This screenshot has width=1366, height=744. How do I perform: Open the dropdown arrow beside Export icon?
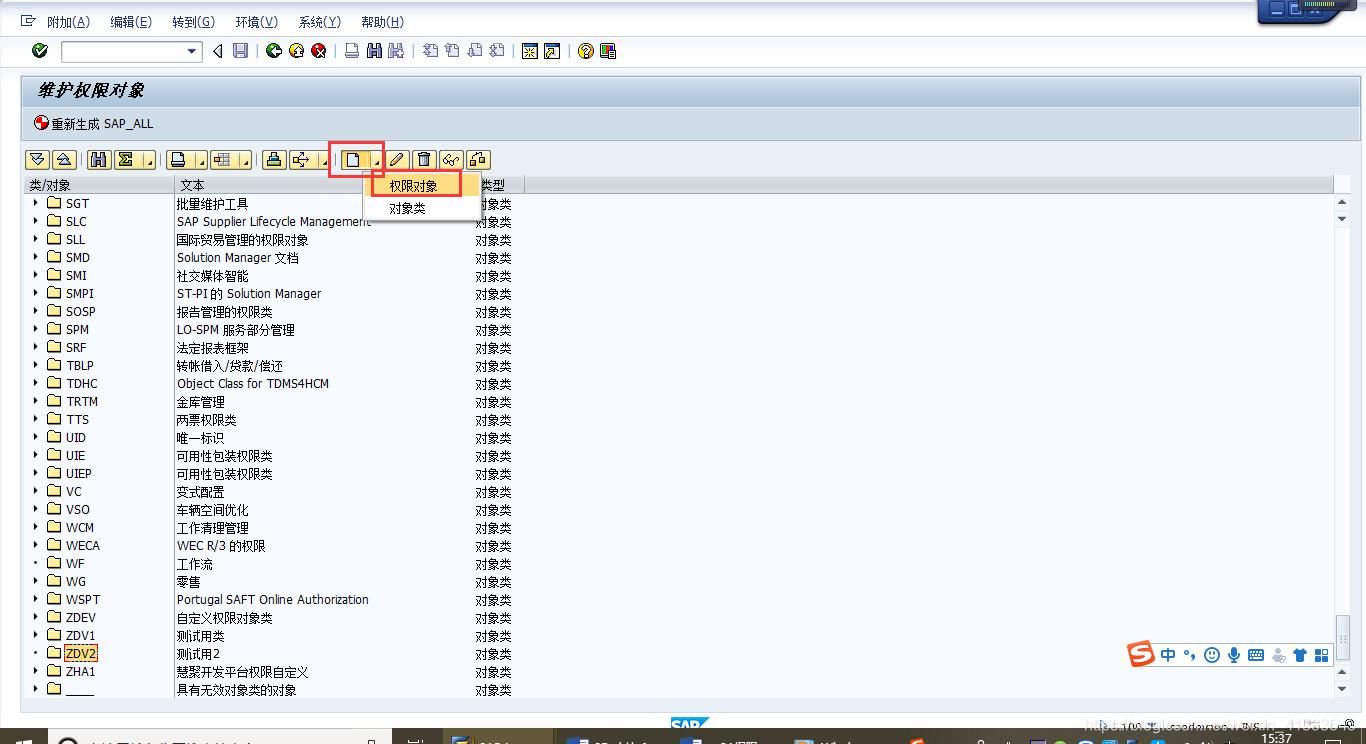point(324,161)
